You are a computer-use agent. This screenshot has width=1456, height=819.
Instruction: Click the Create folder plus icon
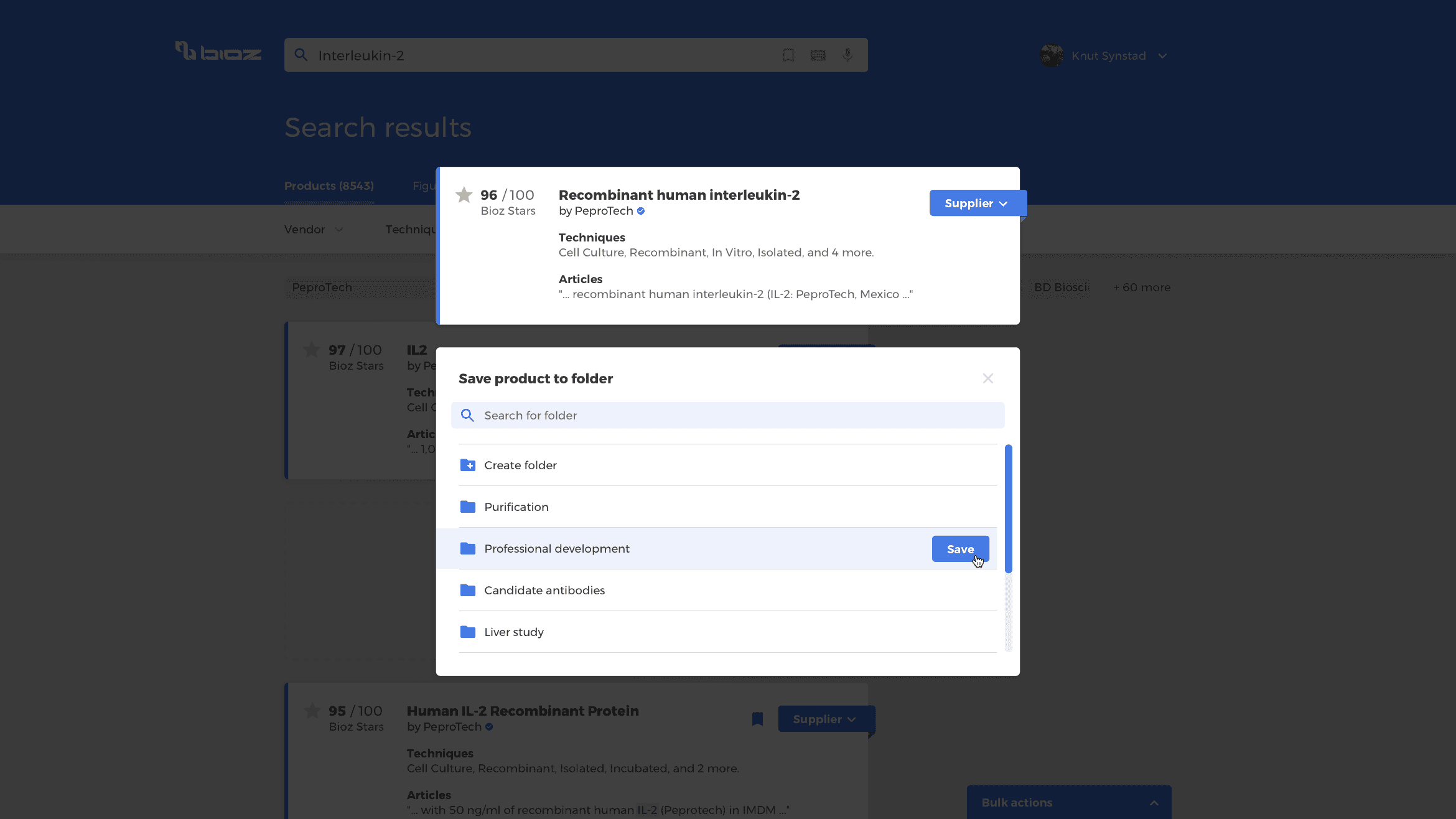click(x=468, y=465)
